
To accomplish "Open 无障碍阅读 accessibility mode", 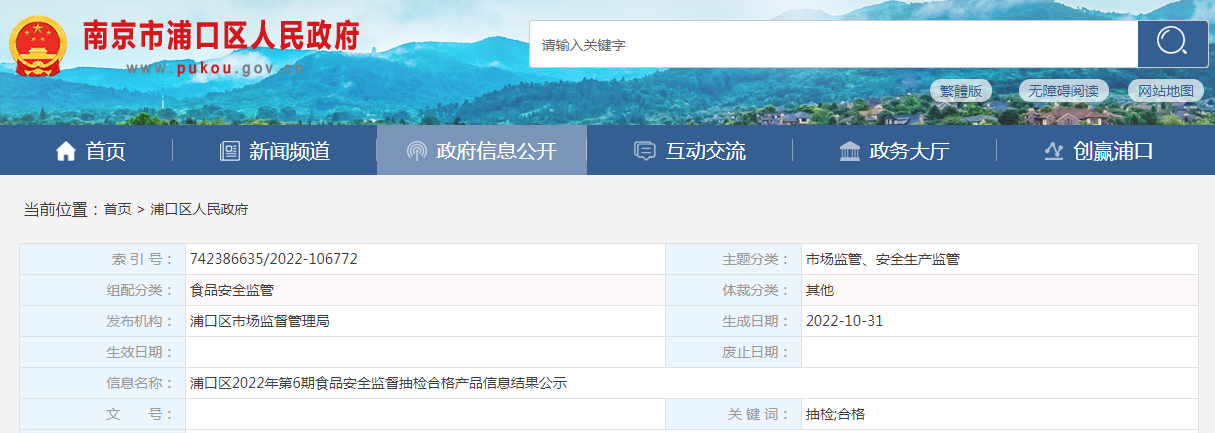I will [x=1065, y=91].
